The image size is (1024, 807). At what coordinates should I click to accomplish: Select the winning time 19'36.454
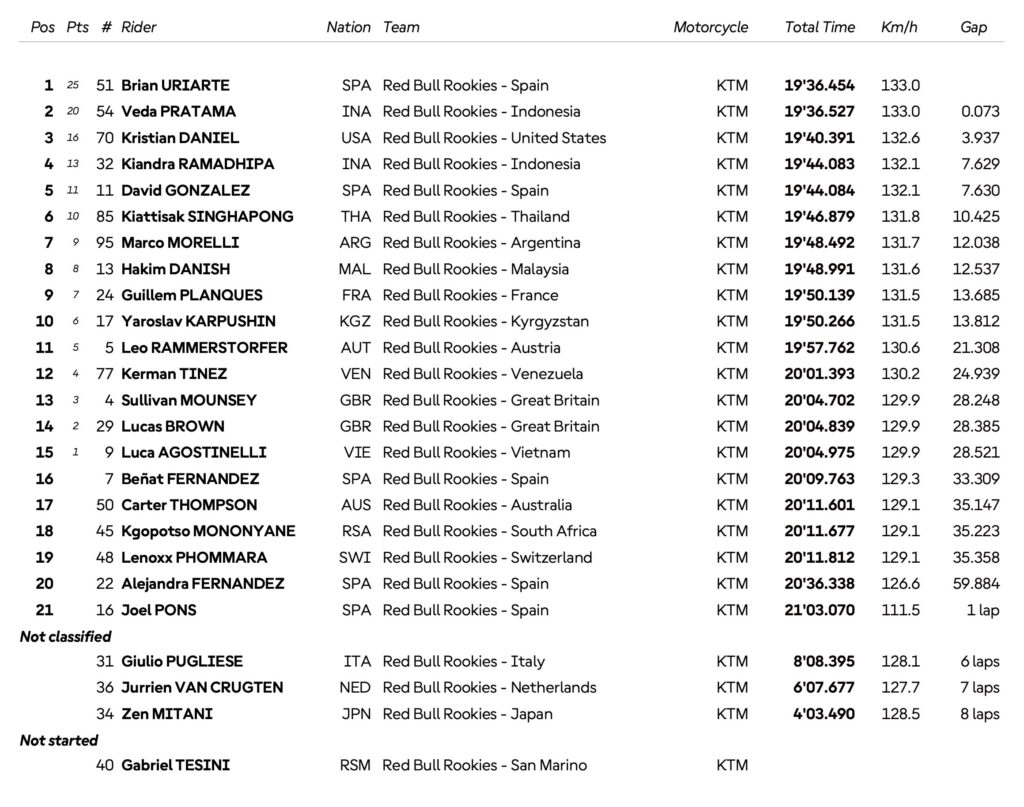[x=820, y=86]
